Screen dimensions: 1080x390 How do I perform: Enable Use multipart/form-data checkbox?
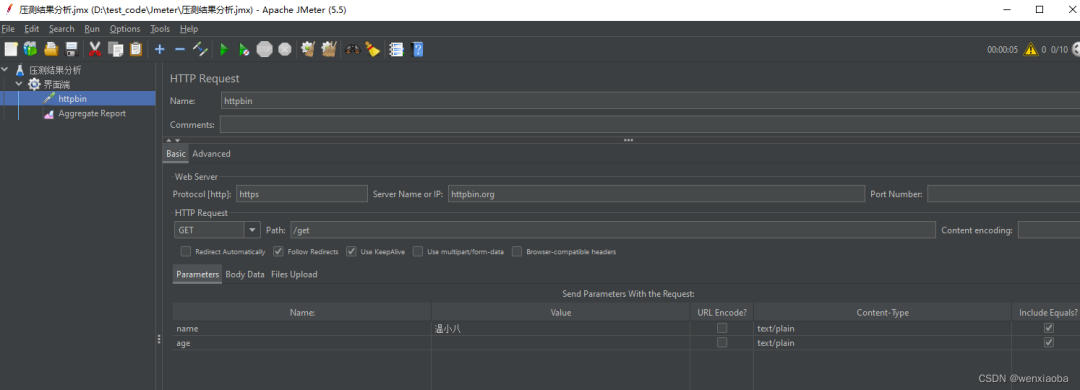(418, 252)
